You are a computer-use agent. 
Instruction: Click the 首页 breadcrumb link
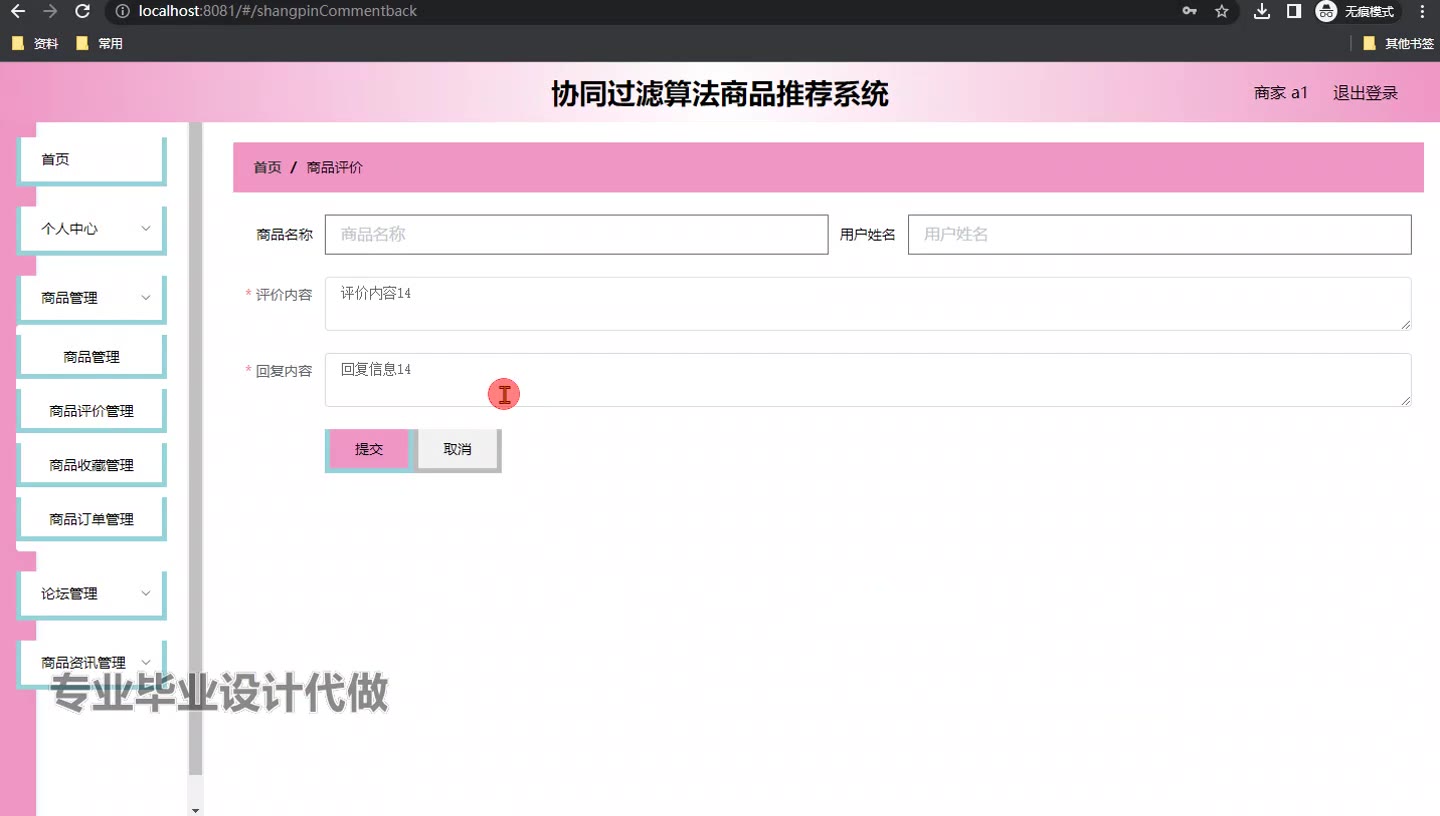tap(267, 167)
